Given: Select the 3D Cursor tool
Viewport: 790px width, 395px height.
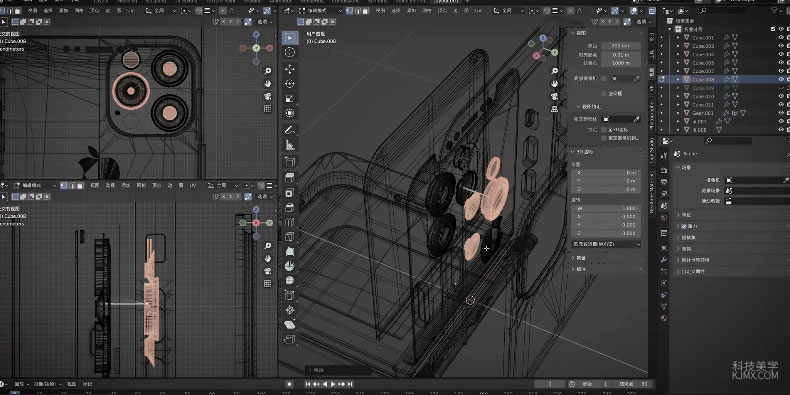Looking at the screenshot, I should click(x=290, y=52).
